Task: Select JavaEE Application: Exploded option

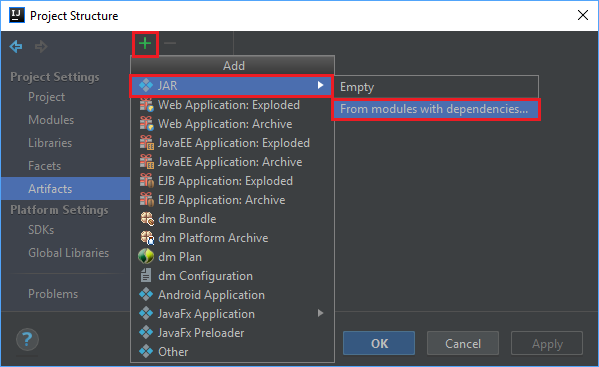Action: point(232,143)
